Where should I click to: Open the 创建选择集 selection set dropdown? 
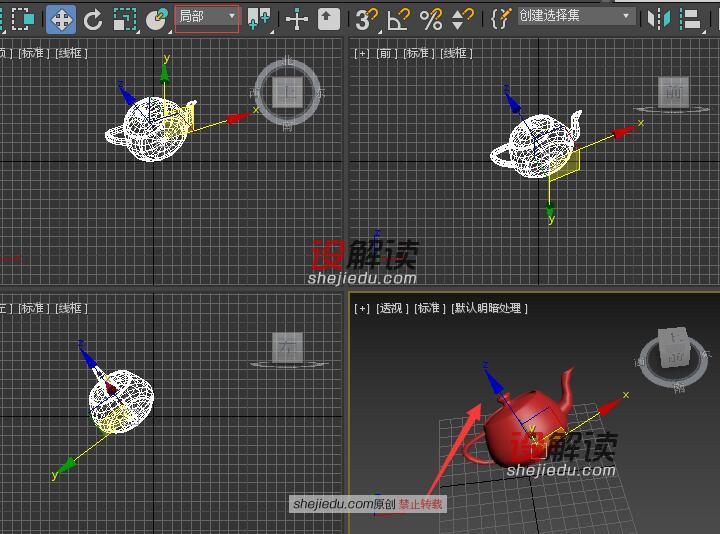coord(577,16)
